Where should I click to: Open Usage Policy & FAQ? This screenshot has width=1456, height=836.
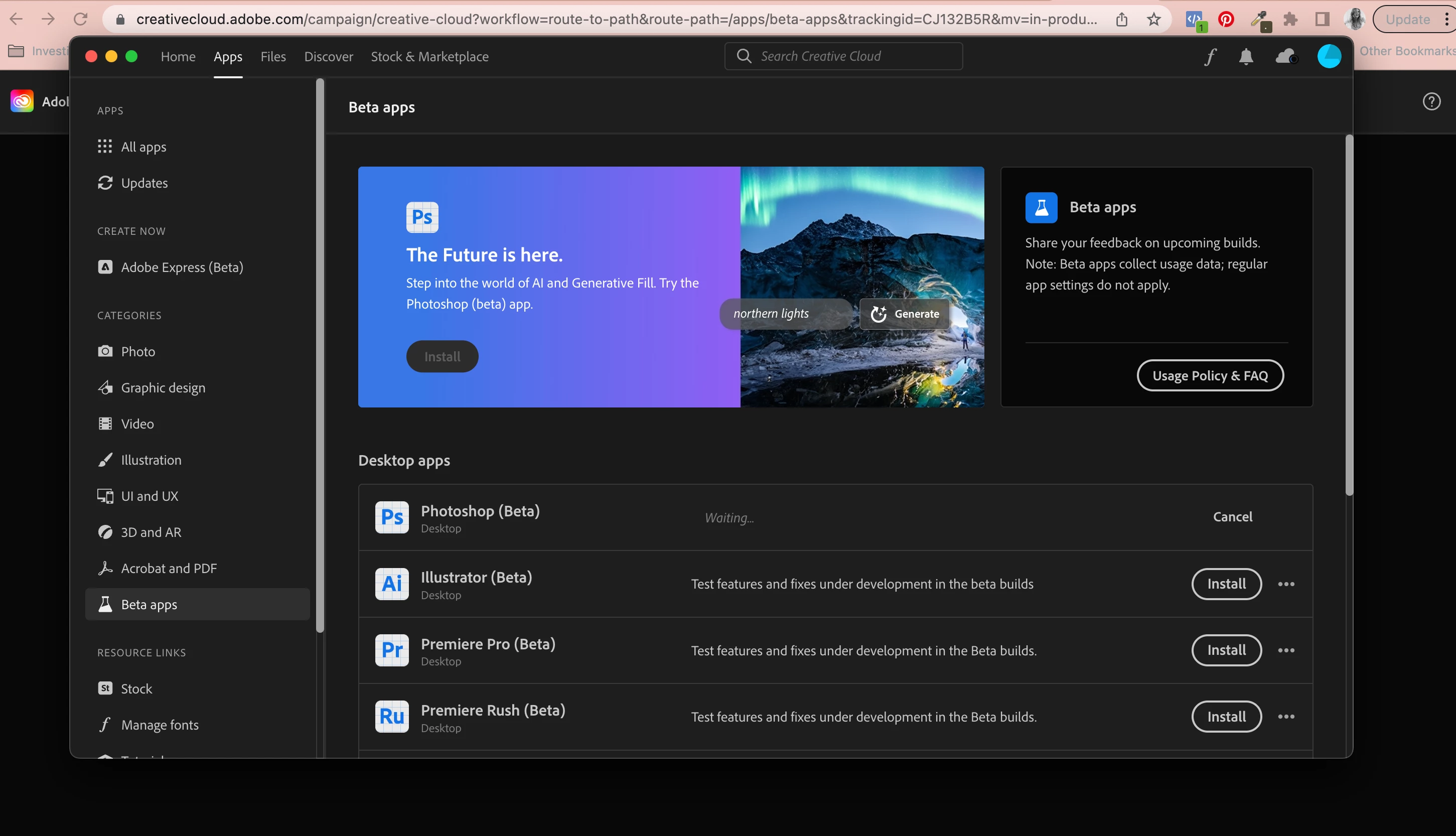[1210, 375]
